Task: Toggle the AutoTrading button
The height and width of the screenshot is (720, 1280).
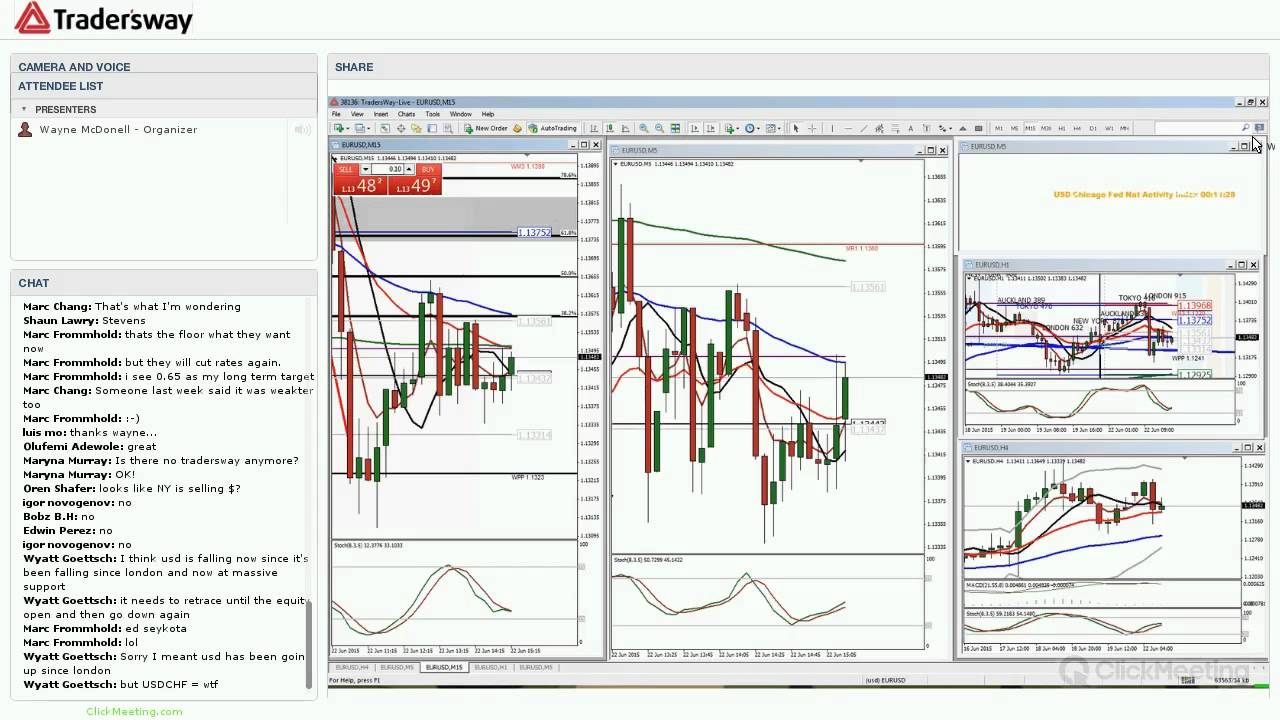Action: pos(552,128)
